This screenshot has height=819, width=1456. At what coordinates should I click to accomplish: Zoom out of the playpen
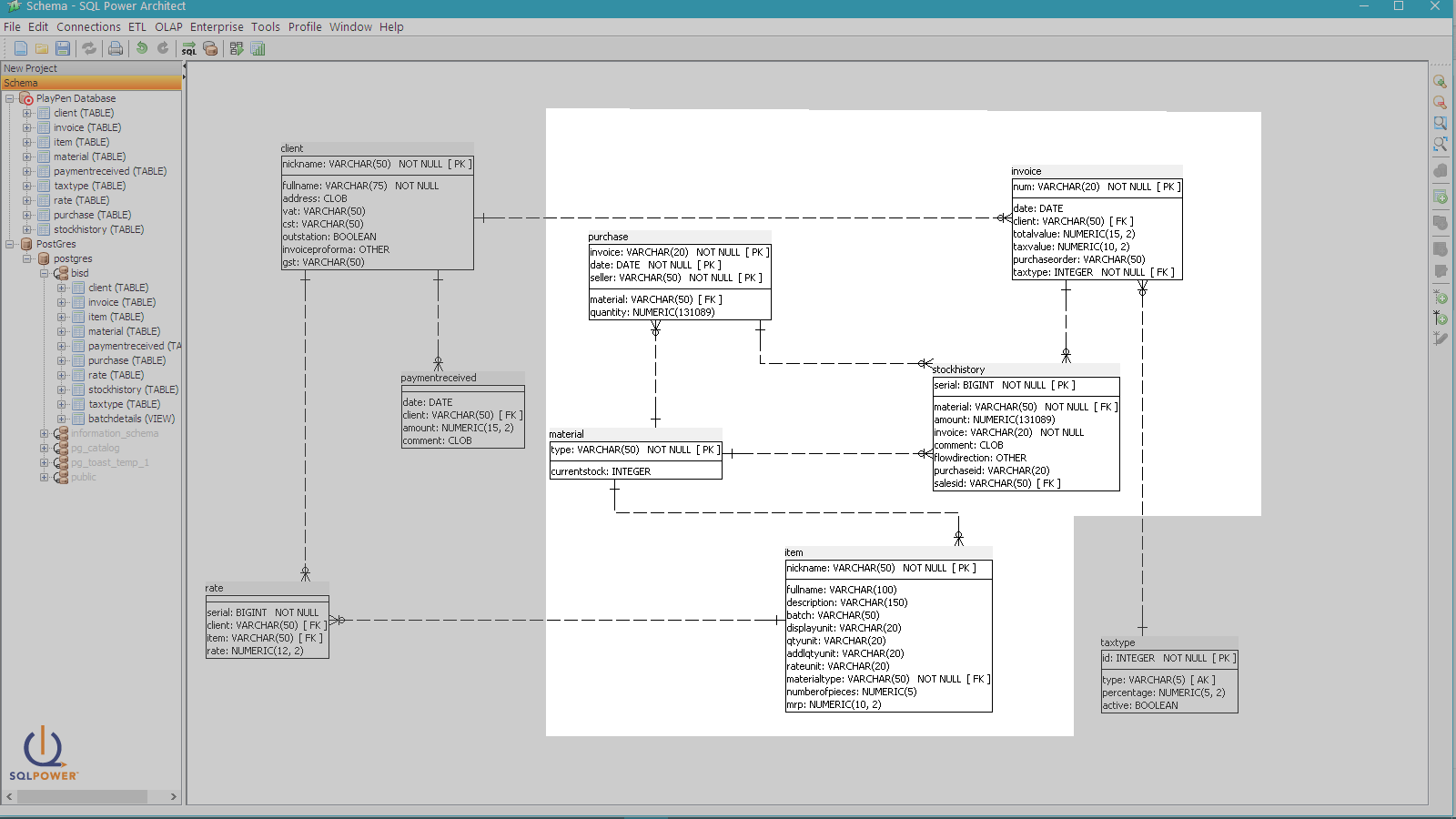[x=1440, y=102]
